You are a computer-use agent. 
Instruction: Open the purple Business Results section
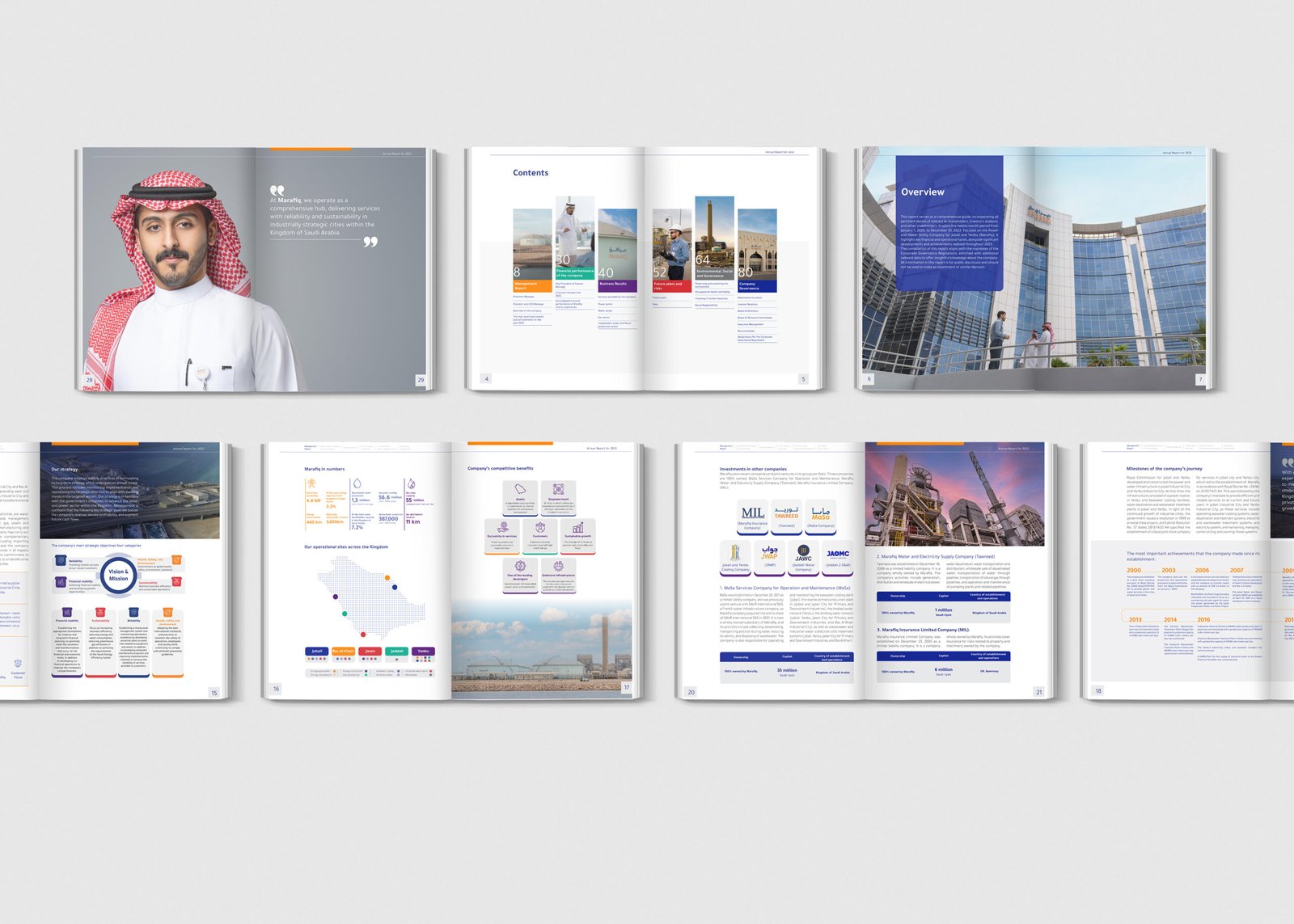pyautogui.click(x=617, y=285)
